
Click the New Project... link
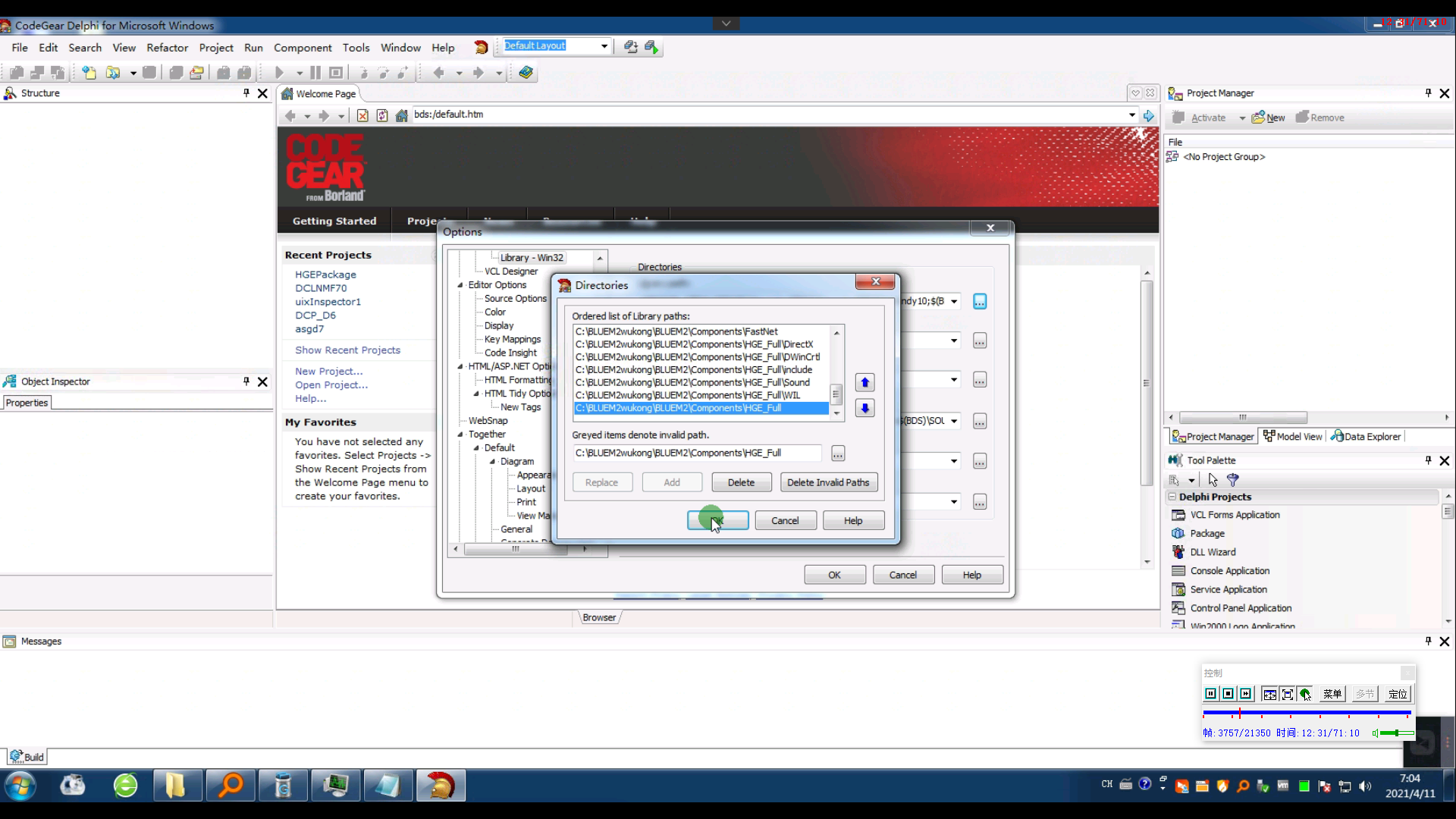point(329,372)
